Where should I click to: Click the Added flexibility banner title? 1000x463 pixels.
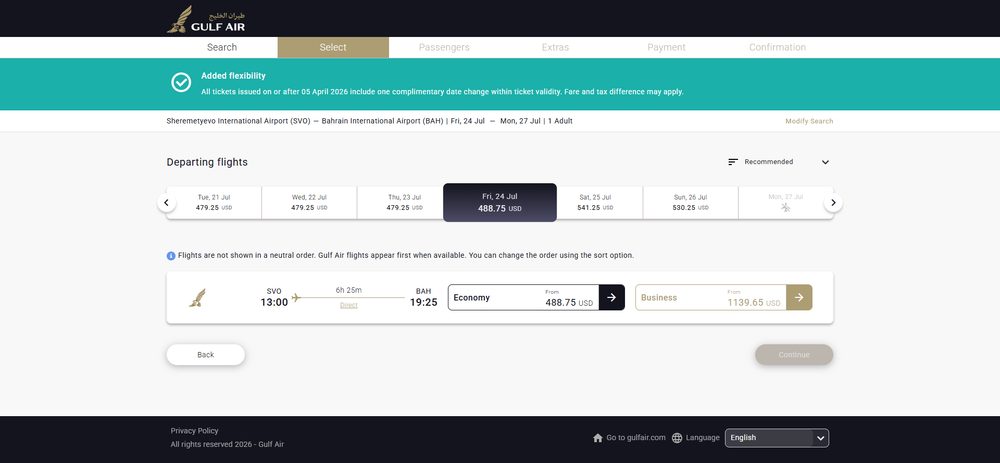click(x=233, y=76)
